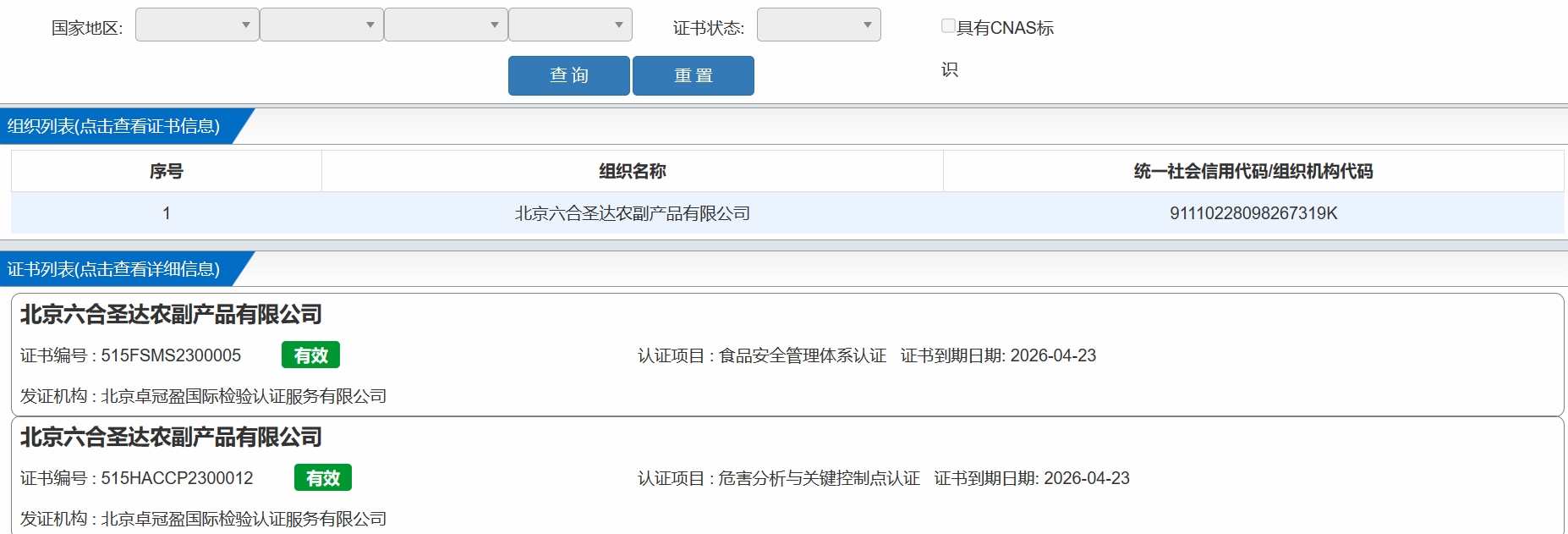Click the 查询 button
Image resolution: width=1568 pixels, height=534 pixels.
[x=569, y=75]
